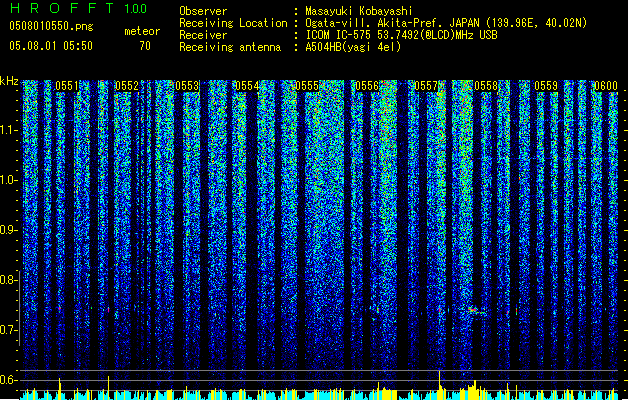Viewport: 629px width, 400px height.
Task: Click the meteor count value 70
Action: (145, 46)
